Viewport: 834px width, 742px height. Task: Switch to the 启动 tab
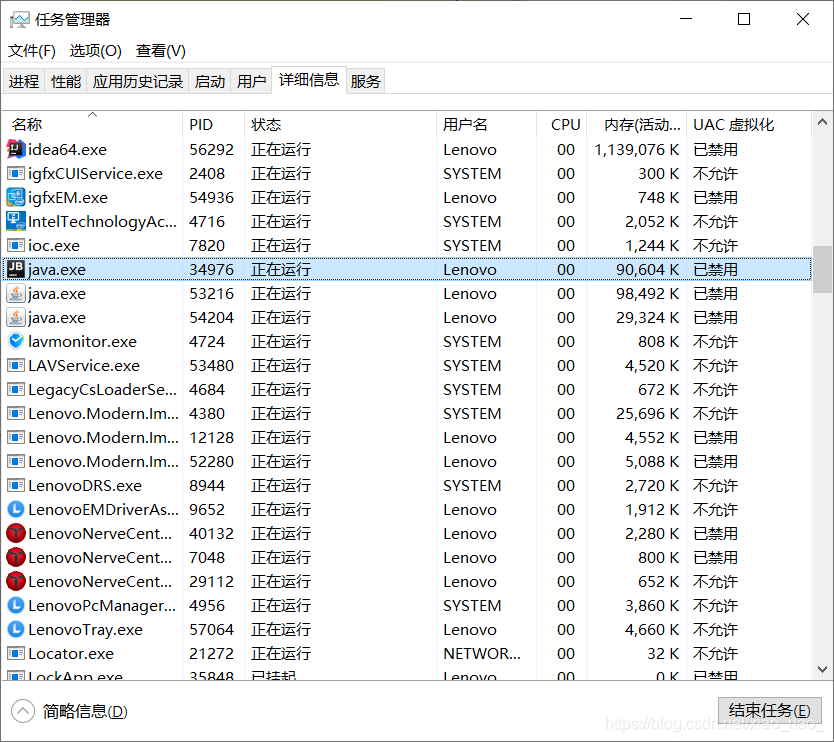point(210,81)
